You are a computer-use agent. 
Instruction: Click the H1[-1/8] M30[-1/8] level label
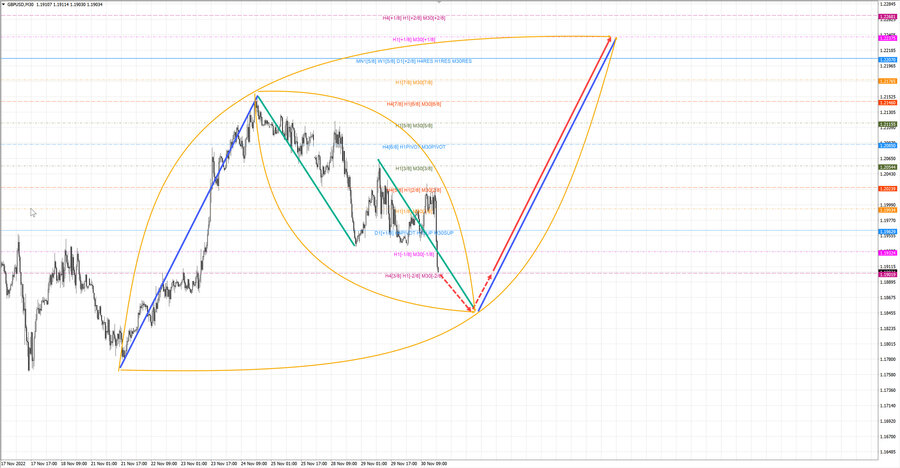coord(414,254)
